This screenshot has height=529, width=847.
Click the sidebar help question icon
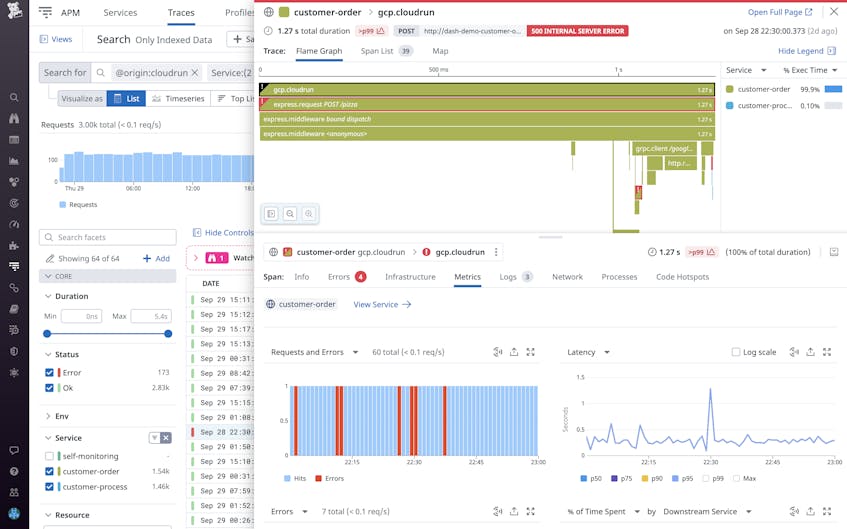[x=14, y=471]
